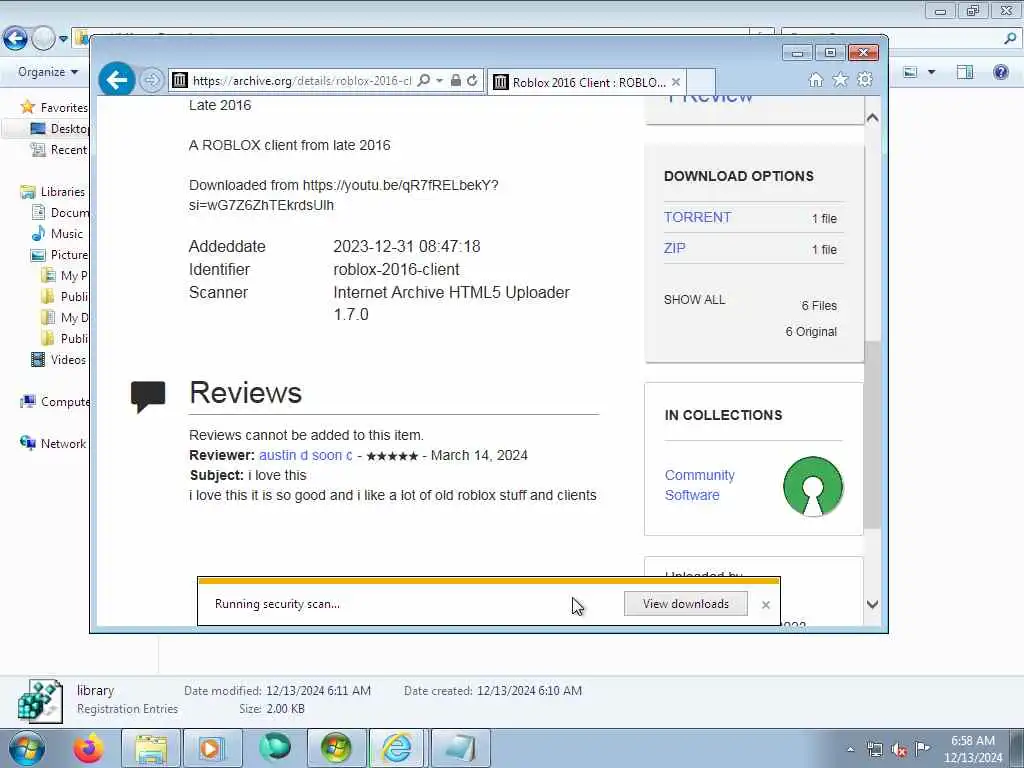Click the IE forward arrow button
Image resolution: width=1024 pixels, height=768 pixels.
152,80
